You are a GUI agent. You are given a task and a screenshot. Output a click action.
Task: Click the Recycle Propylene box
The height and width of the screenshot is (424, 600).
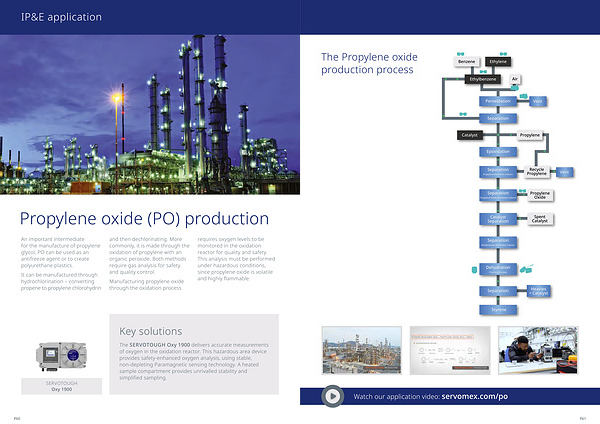[x=536, y=172]
